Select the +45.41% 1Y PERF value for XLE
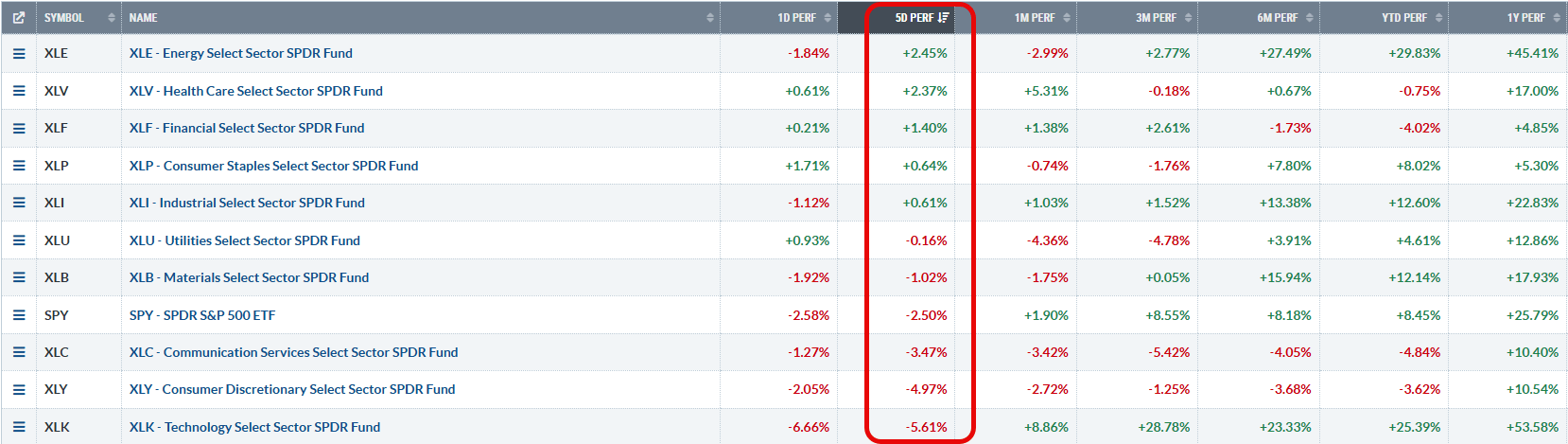The height and width of the screenshot is (444, 1568). (1532, 53)
